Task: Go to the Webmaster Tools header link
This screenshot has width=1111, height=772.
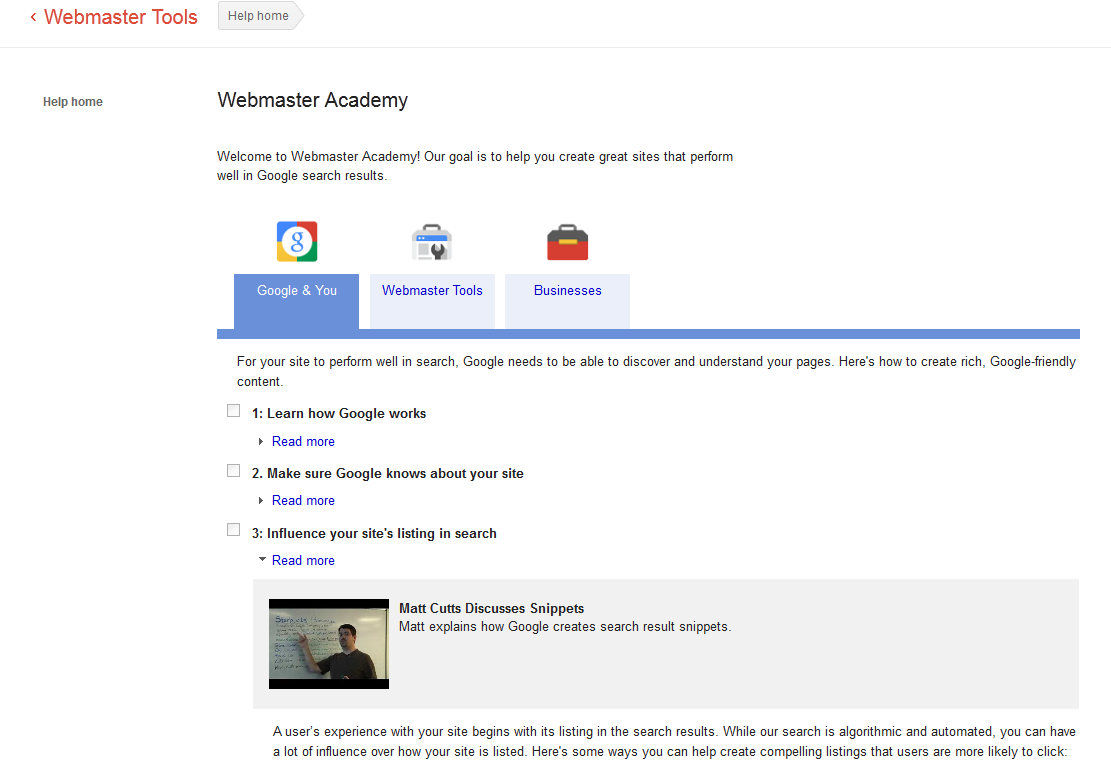Action: click(x=120, y=17)
